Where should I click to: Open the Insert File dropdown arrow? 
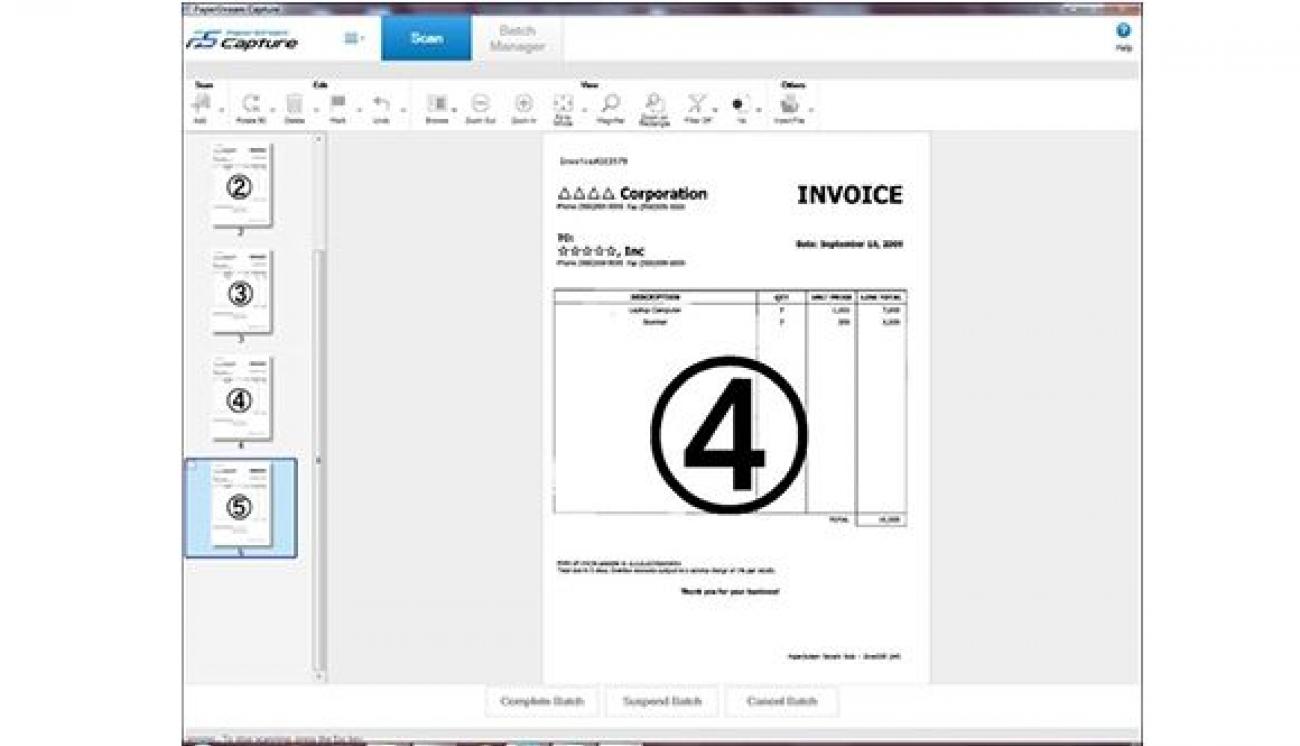pos(811,108)
